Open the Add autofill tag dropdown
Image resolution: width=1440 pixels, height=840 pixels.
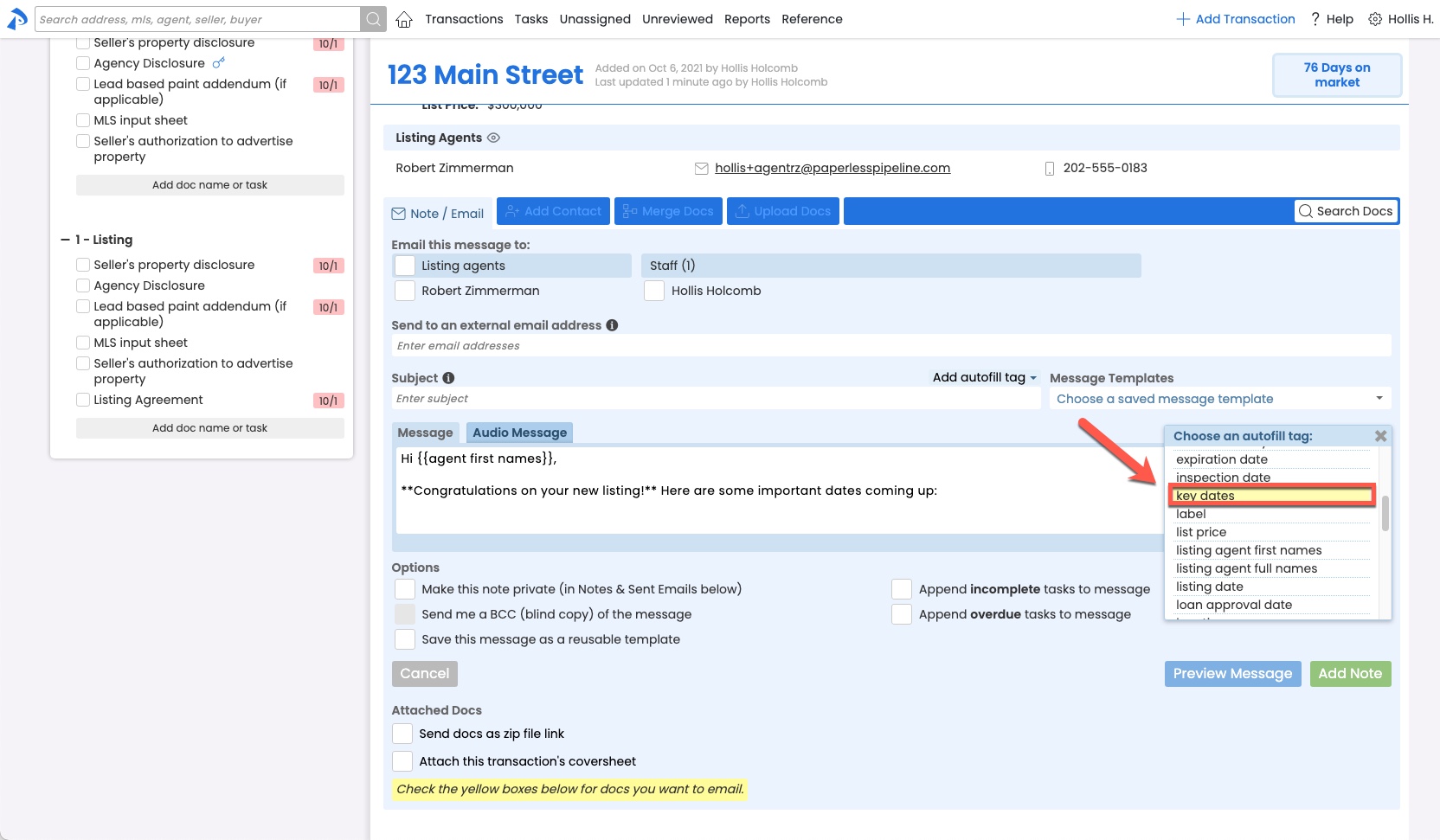(984, 377)
